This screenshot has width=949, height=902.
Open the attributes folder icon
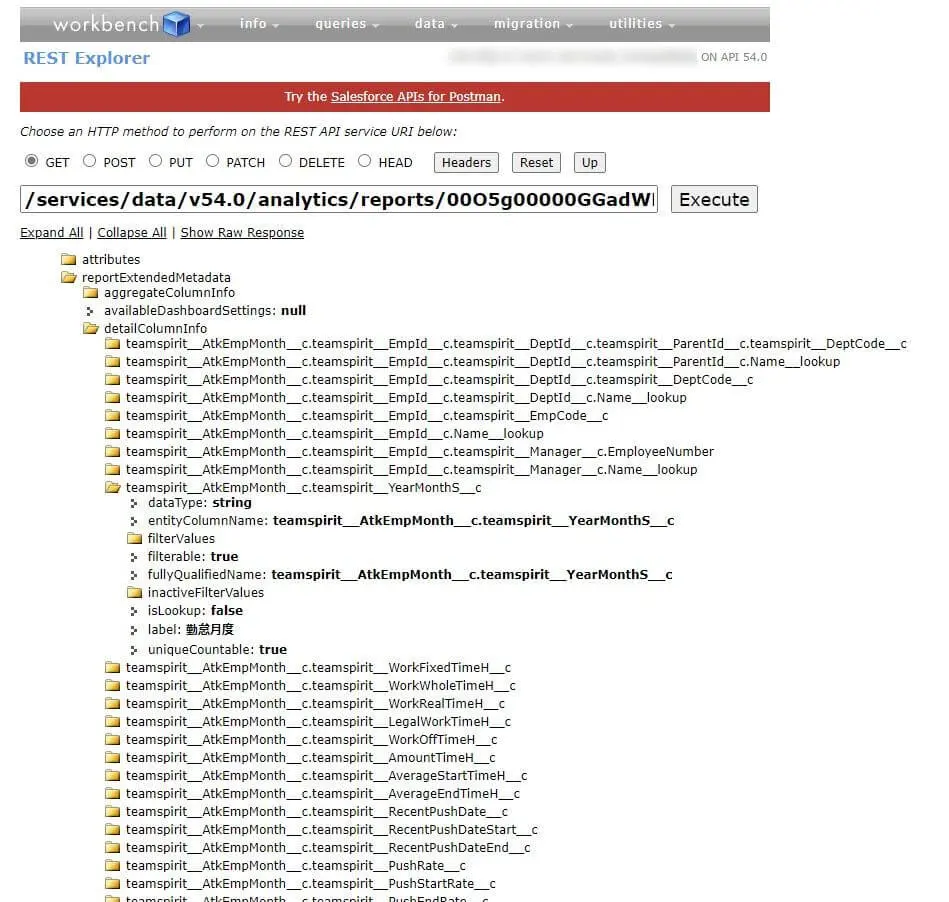[x=68, y=260]
